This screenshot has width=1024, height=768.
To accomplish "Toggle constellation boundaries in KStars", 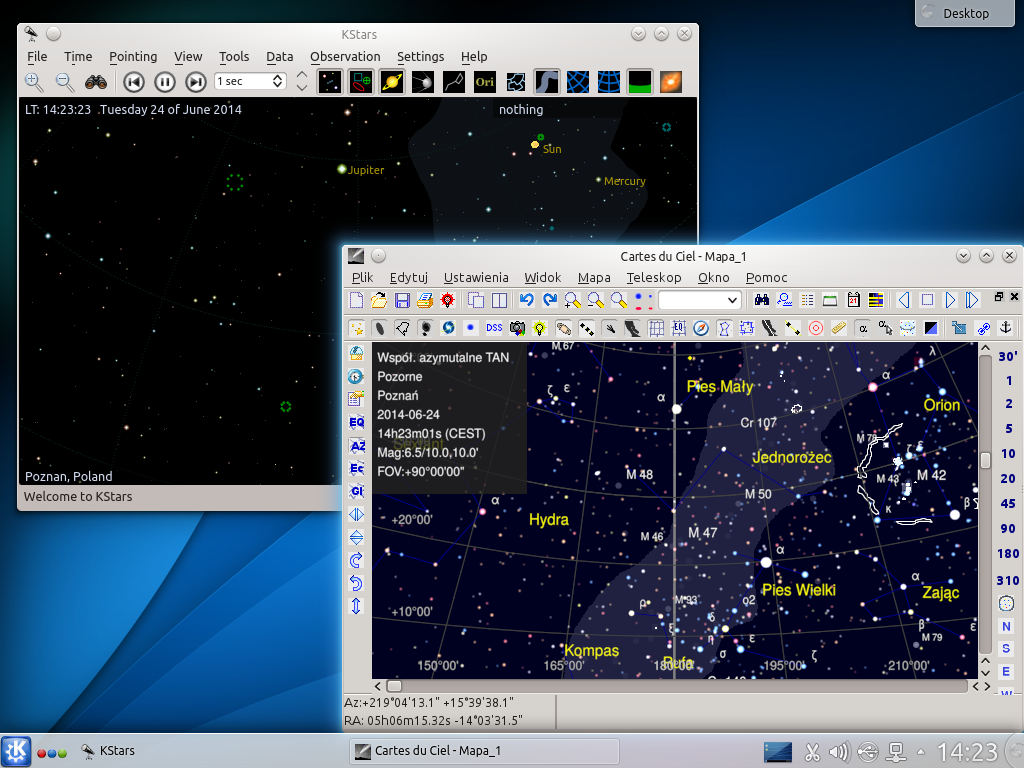I will [516, 82].
